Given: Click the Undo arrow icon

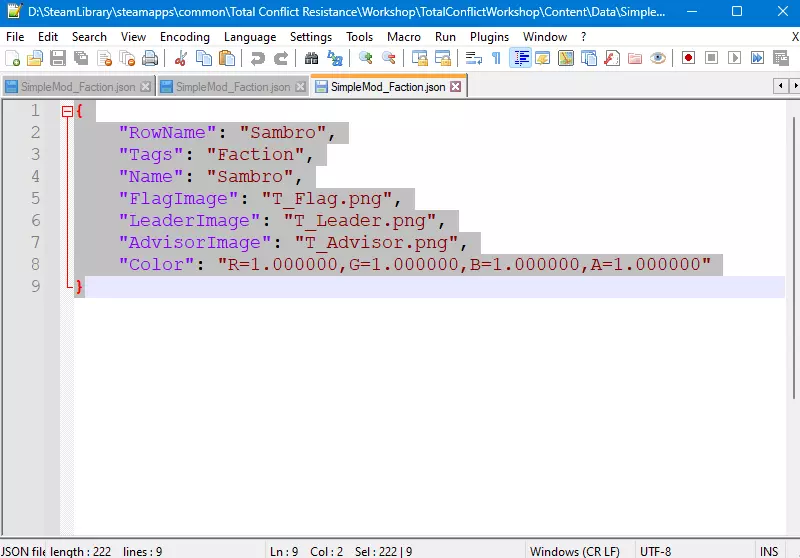Looking at the screenshot, I should point(258,59).
